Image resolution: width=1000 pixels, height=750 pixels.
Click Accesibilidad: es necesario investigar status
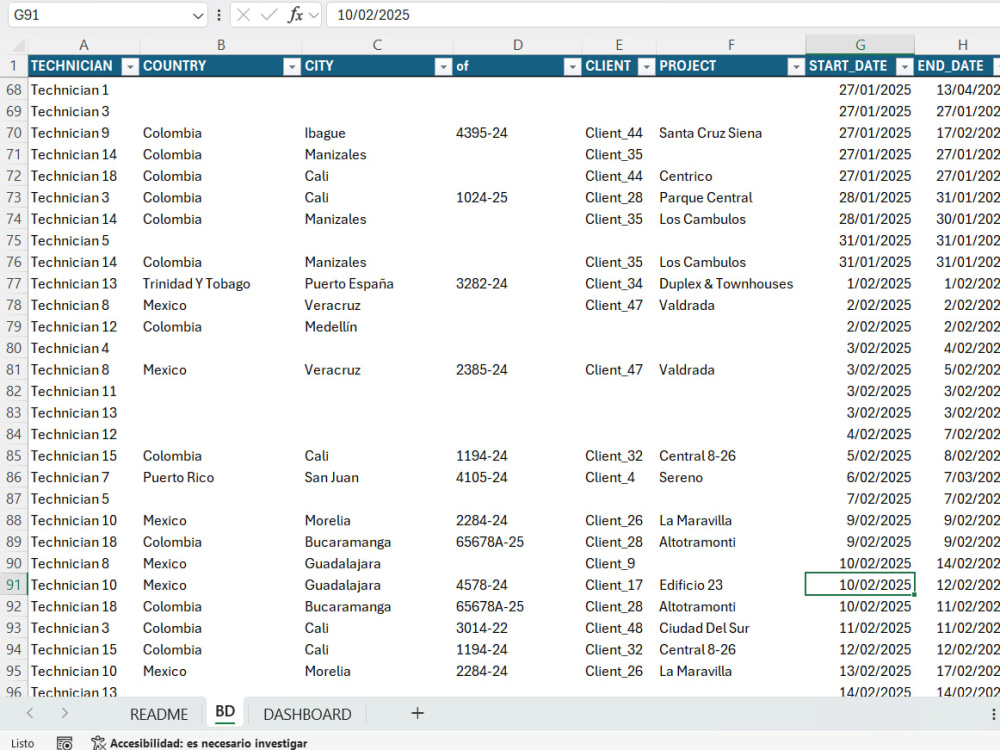click(208, 743)
